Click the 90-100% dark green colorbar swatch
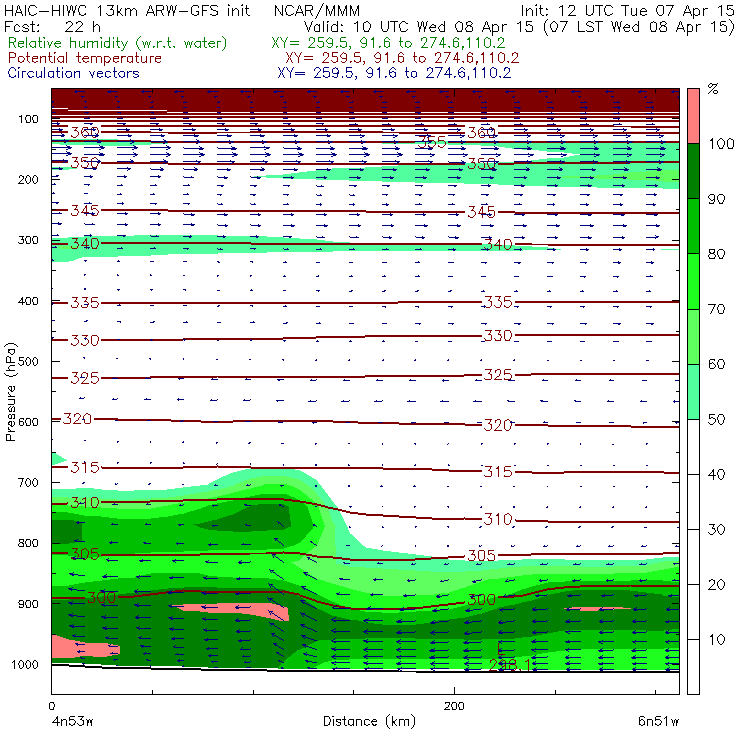This screenshot has height=740, width=740. point(693,171)
